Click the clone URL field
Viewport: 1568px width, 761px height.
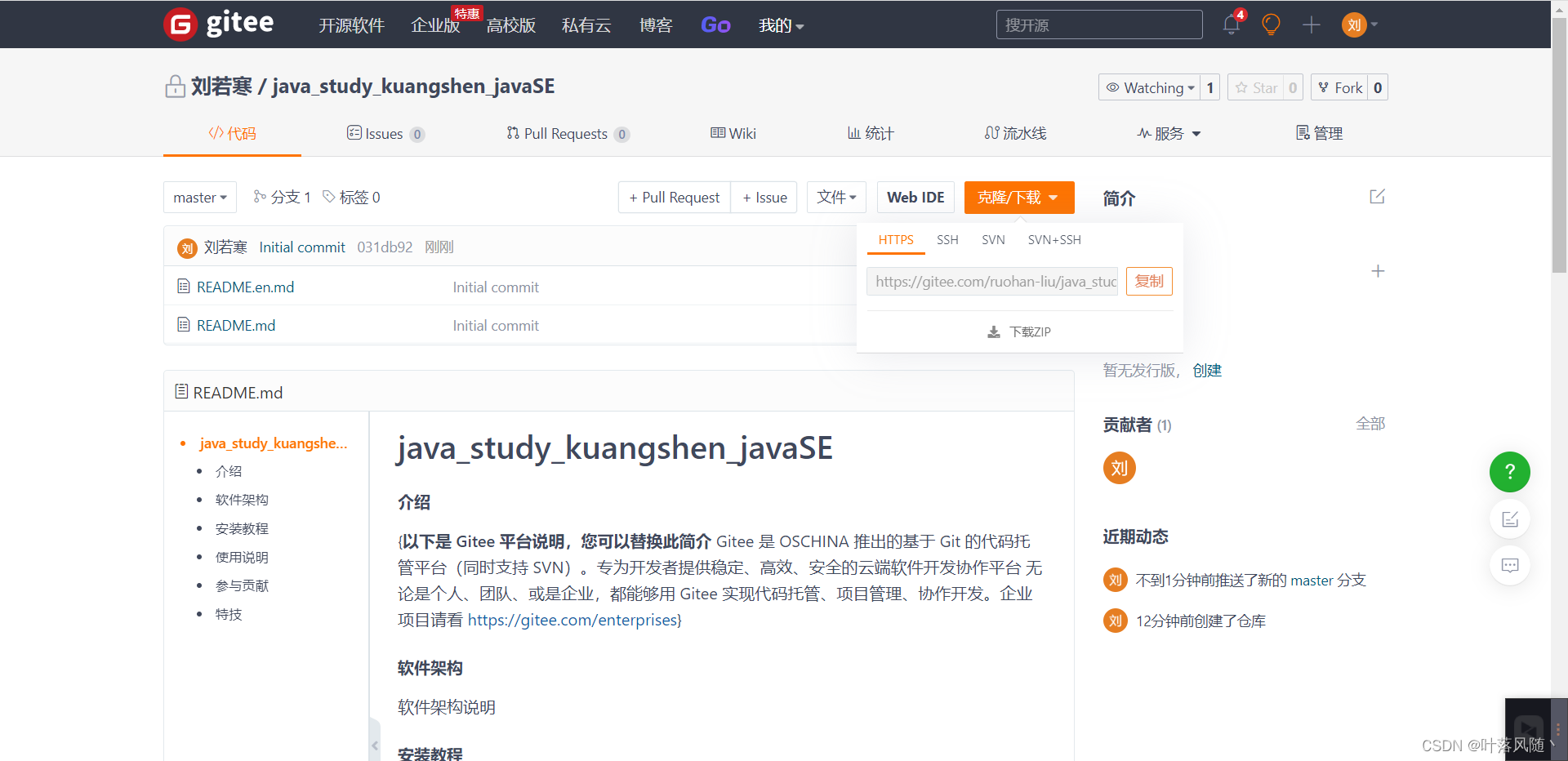pos(992,281)
